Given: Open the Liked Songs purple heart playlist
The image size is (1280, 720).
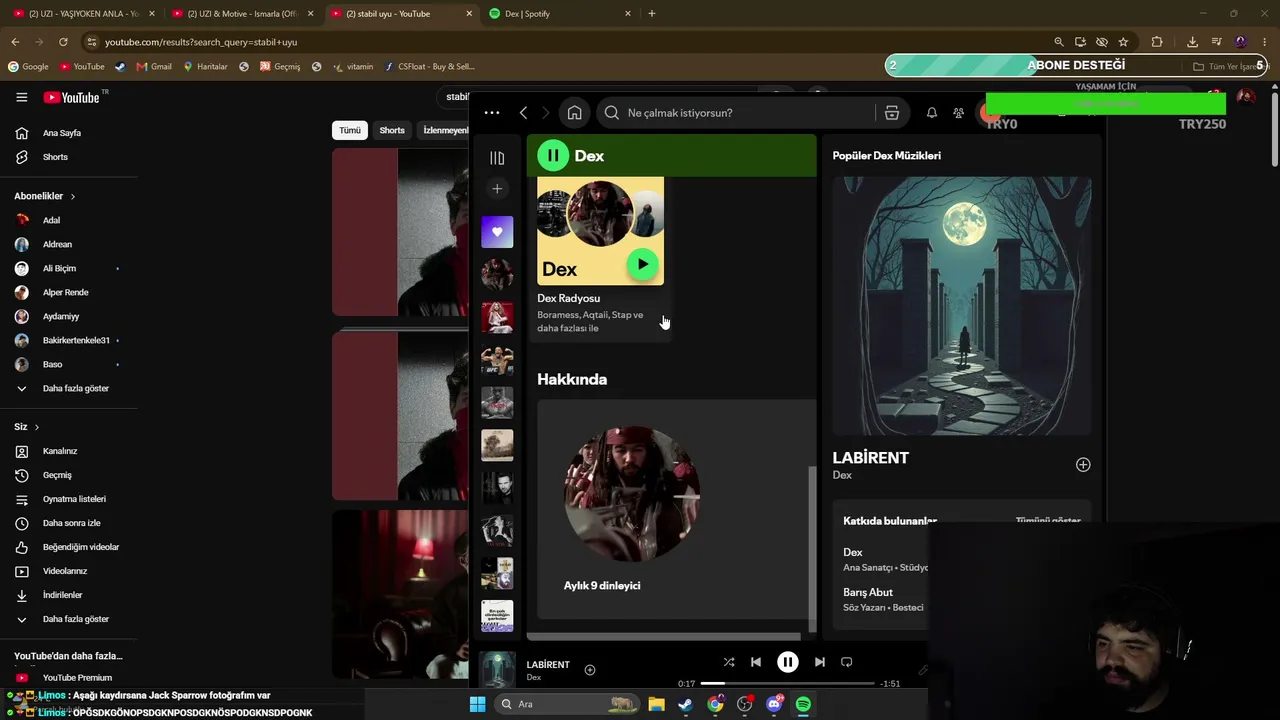Looking at the screenshot, I should (x=497, y=232).
